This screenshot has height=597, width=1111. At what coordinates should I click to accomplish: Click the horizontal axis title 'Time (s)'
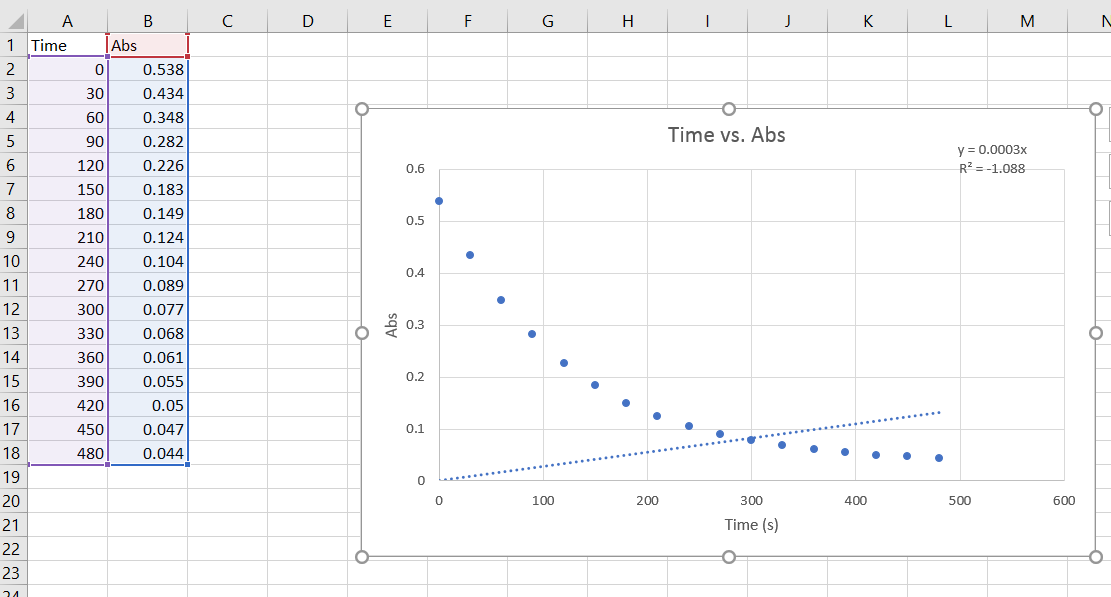coord(751,524)
